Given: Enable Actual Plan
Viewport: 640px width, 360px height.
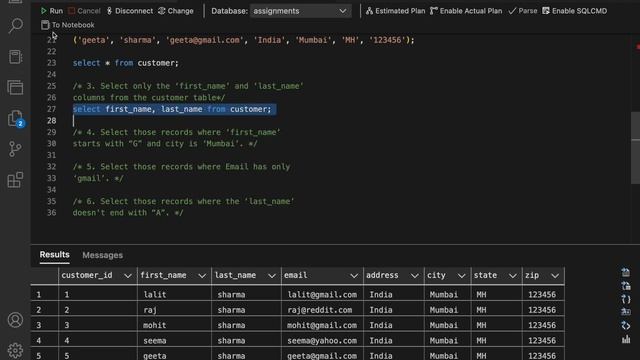Looking at the screenshot, I should pyautogui.click(x=466, y=11).
